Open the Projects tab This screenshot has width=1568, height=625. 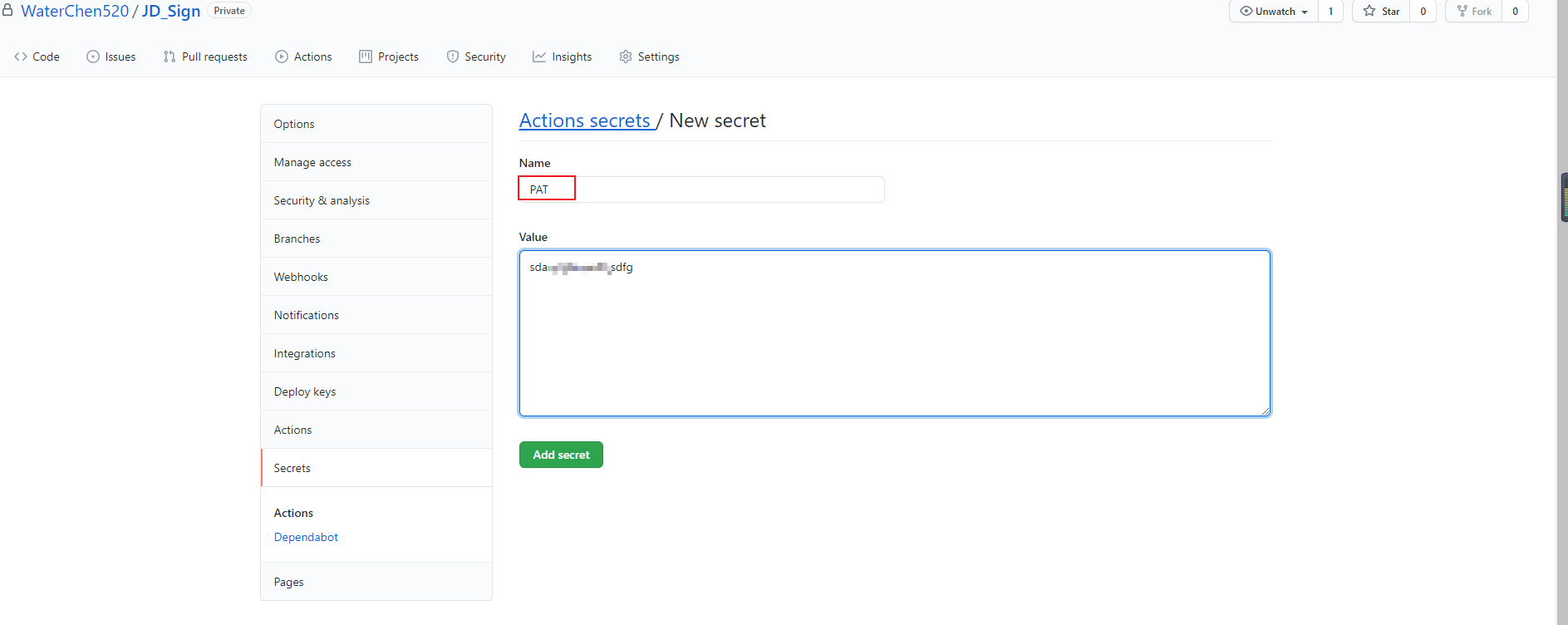(389, 57)
